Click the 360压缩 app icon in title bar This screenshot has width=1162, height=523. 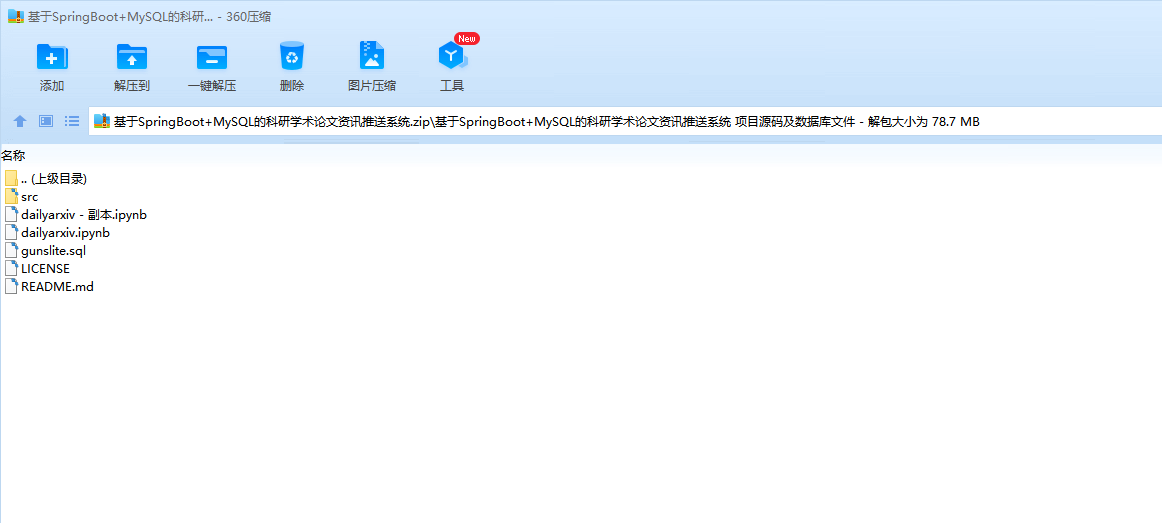[x=16, y=16]
